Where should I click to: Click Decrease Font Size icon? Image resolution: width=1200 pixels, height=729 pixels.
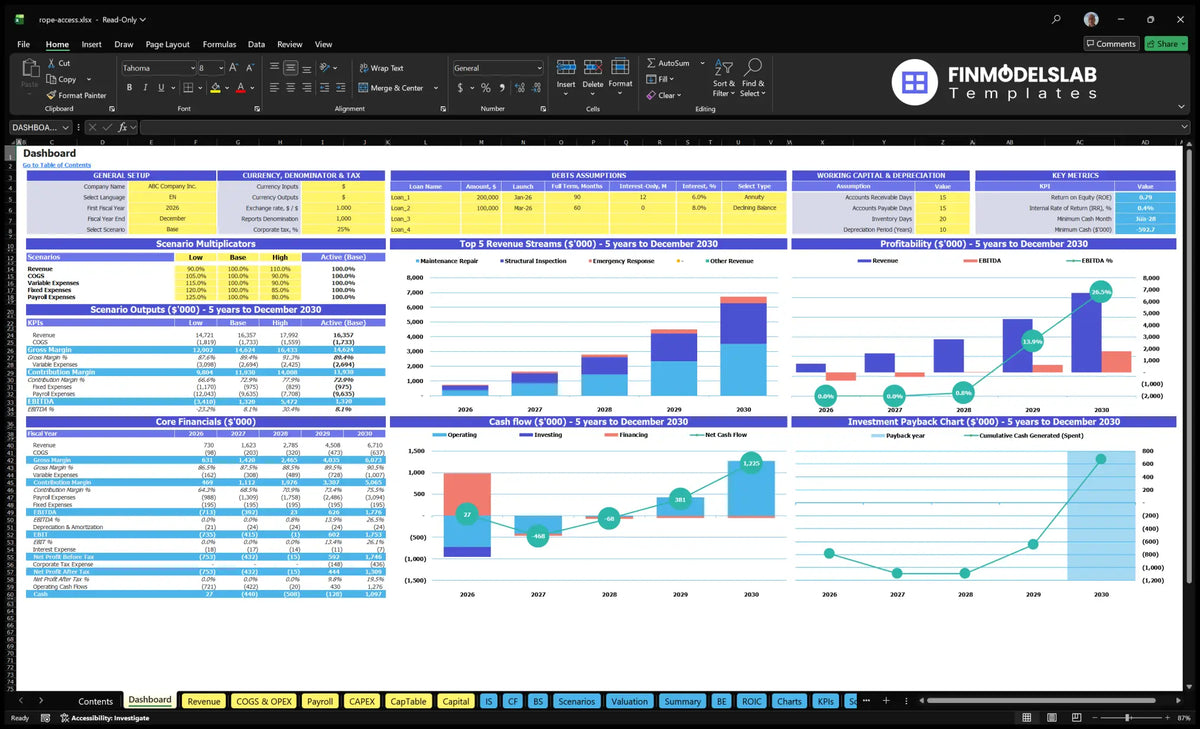pyautogui.click(x=250, y=68)
